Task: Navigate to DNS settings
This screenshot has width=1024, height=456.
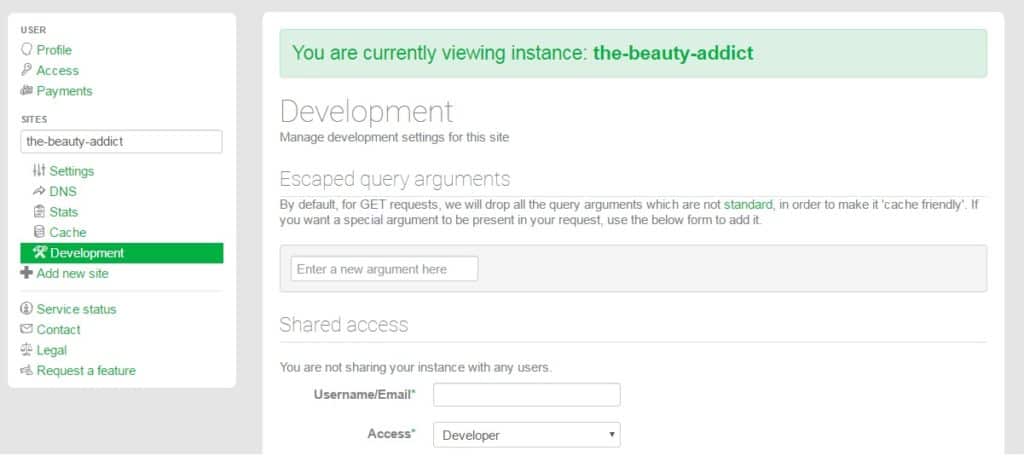Action: pyautogui.click(x=63, y=191)
